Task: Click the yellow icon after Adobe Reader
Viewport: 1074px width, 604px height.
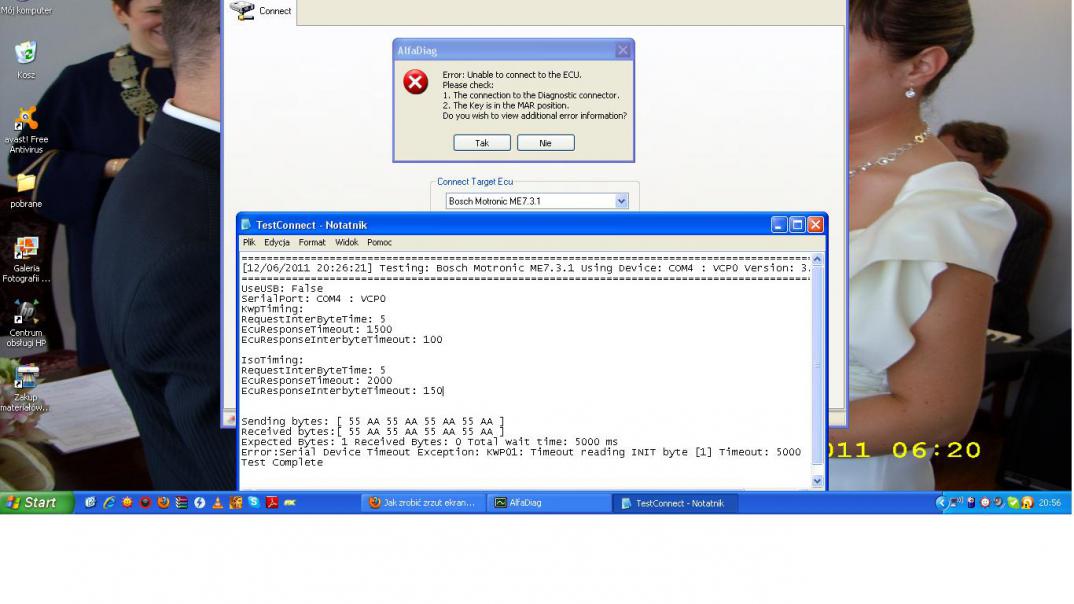Action: [290, 503]
